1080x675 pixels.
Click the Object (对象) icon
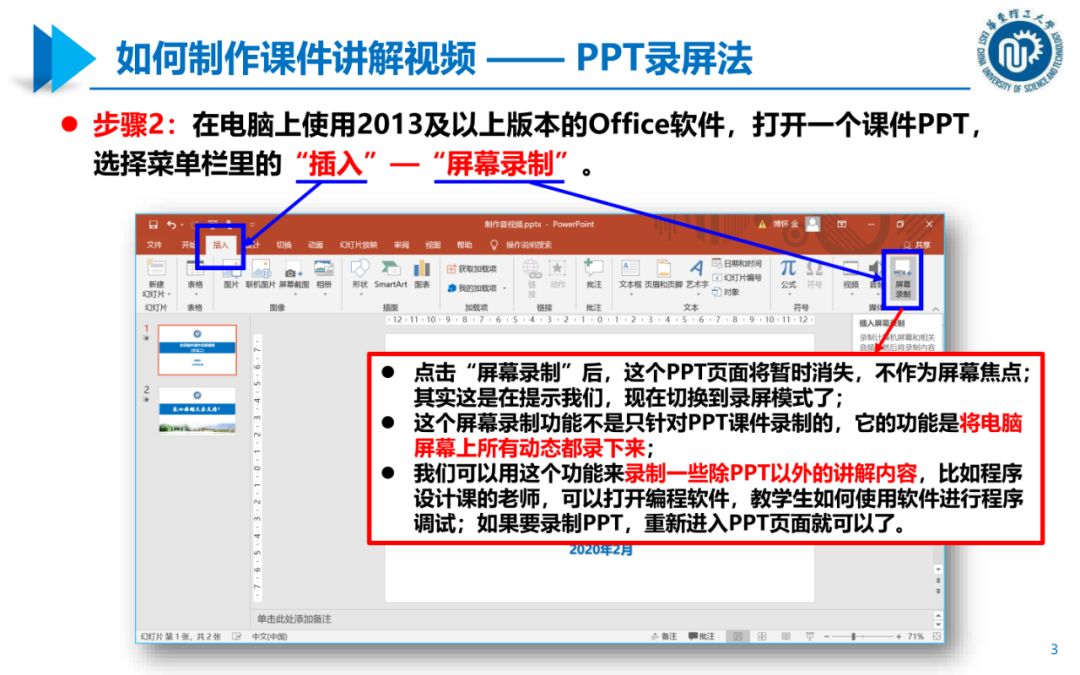tap(727, 292)
